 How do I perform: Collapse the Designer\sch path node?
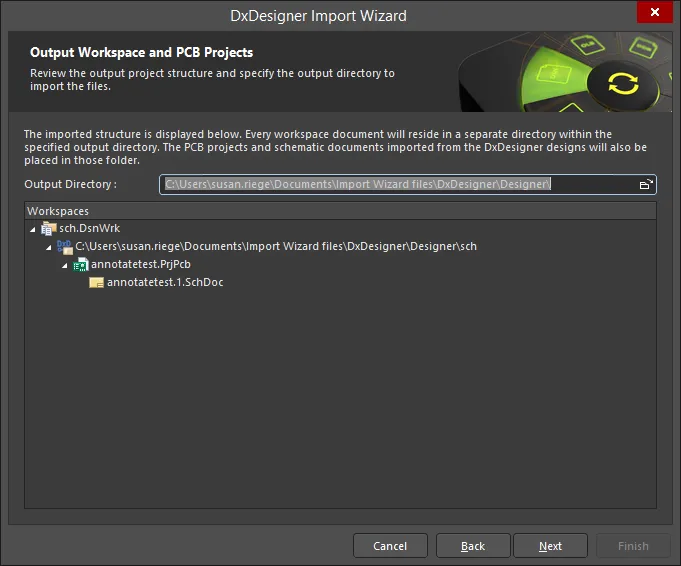click(x=49, y=248)
